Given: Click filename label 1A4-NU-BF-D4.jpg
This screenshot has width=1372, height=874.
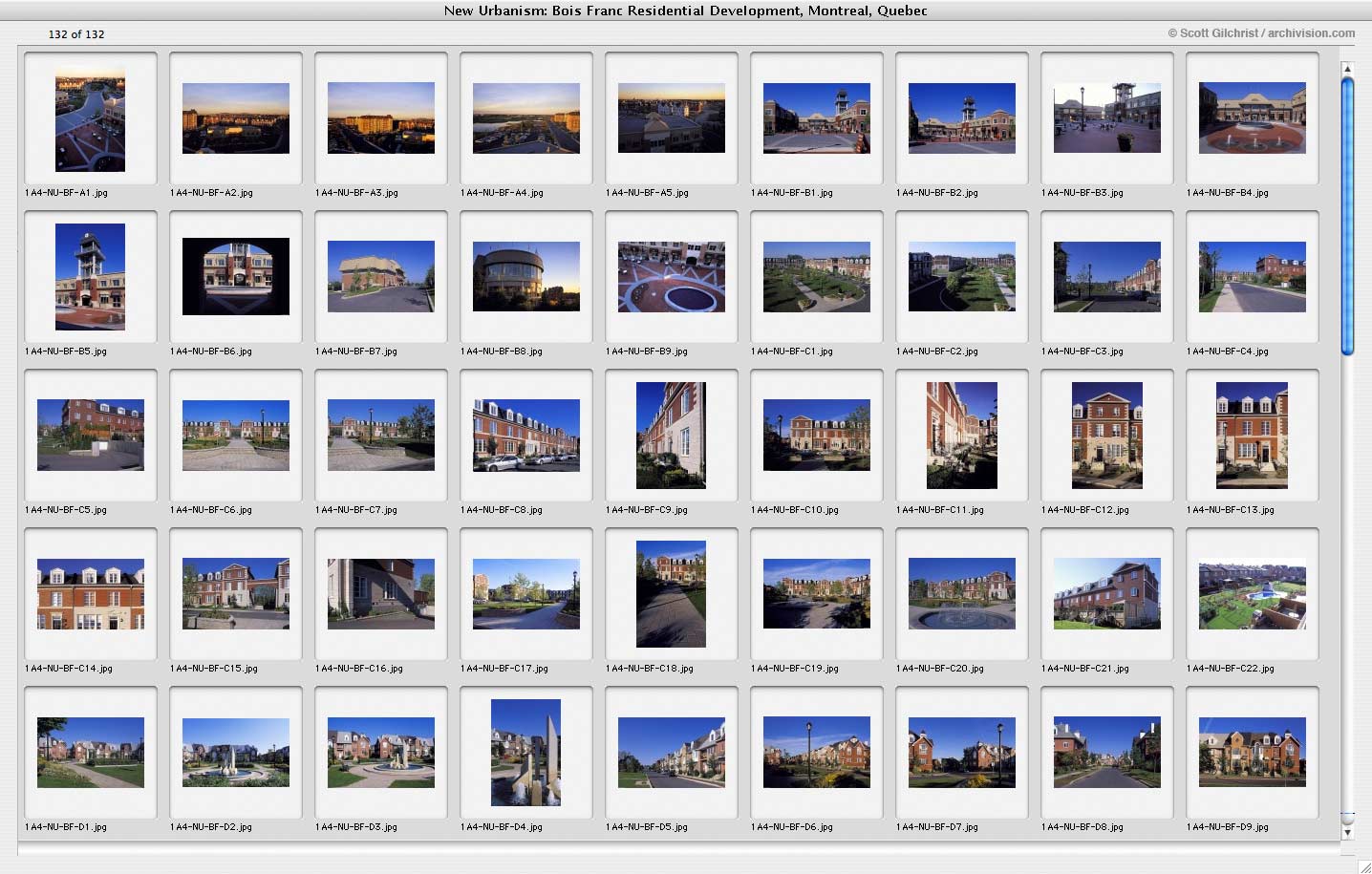Looking at the screenshot, I should point(502,827).
